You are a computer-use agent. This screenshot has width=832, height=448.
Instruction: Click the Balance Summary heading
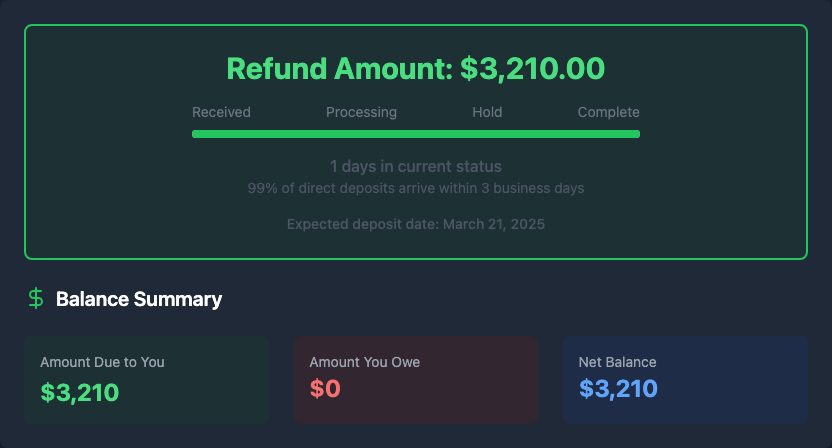click(x=139, y=299)
